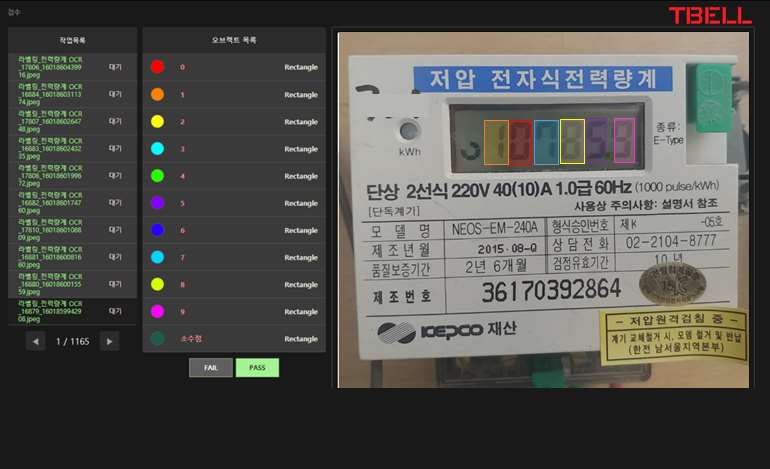
Task: Click 'Rectangle' in the object 4 row
Action: [301, 176]
